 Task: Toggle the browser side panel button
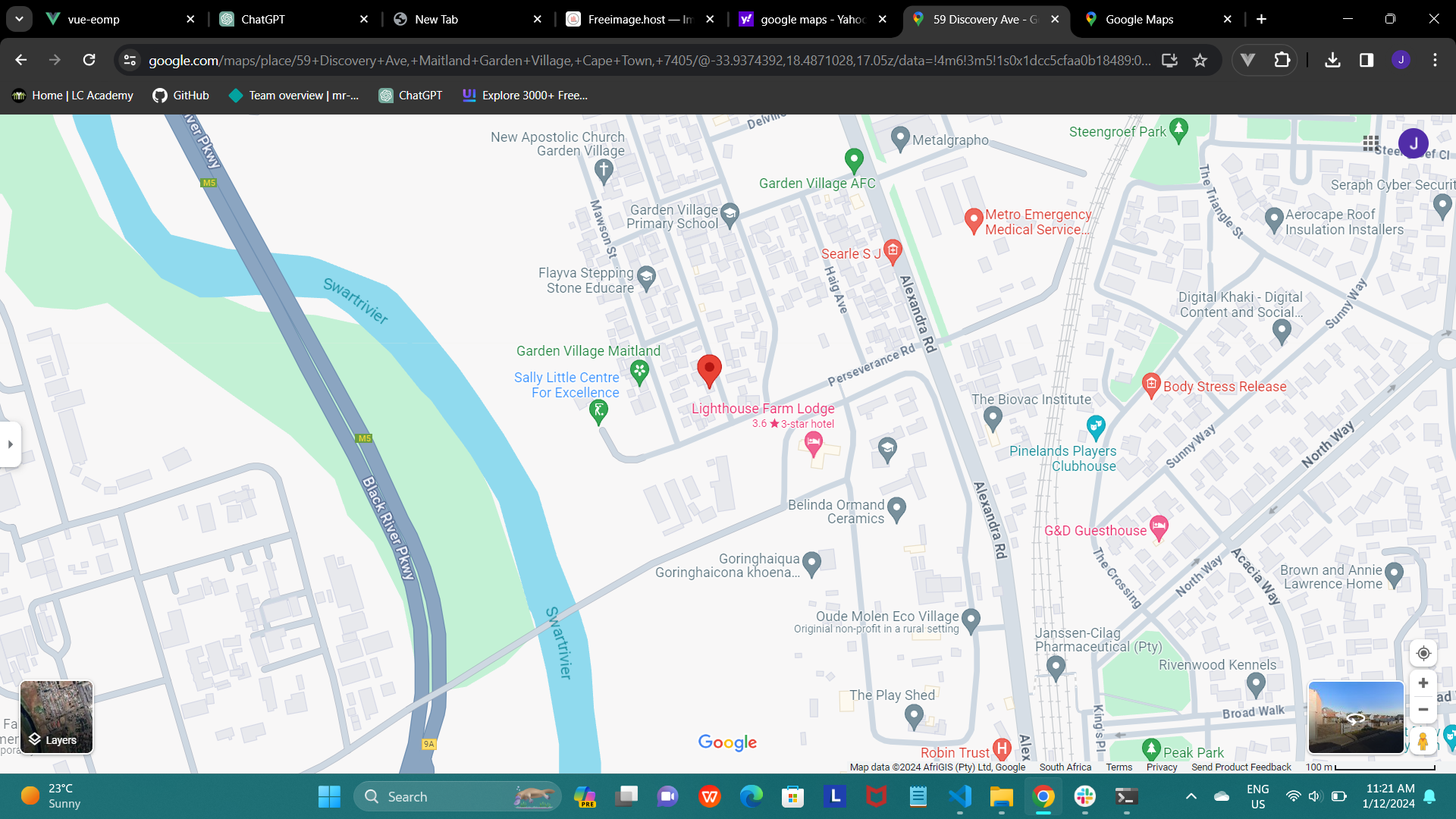click(x=1367, y=60)
